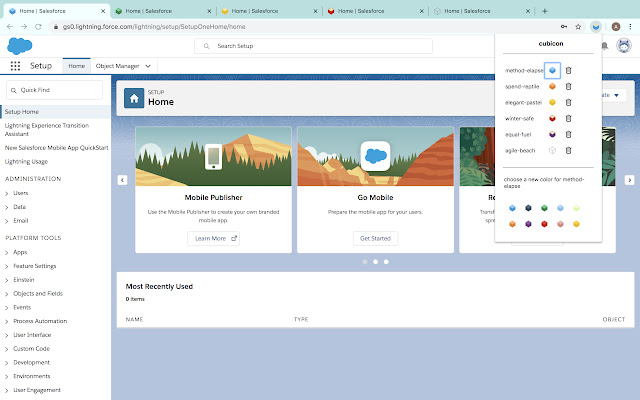Open New Salesforce Mobile App QuickStart
Image resolution: width=640 pixels, height=400 pixels.
click(x=56, y=148)
